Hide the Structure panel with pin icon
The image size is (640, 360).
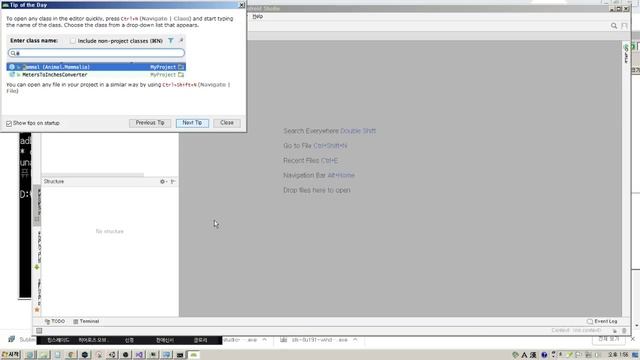(173, 181)
